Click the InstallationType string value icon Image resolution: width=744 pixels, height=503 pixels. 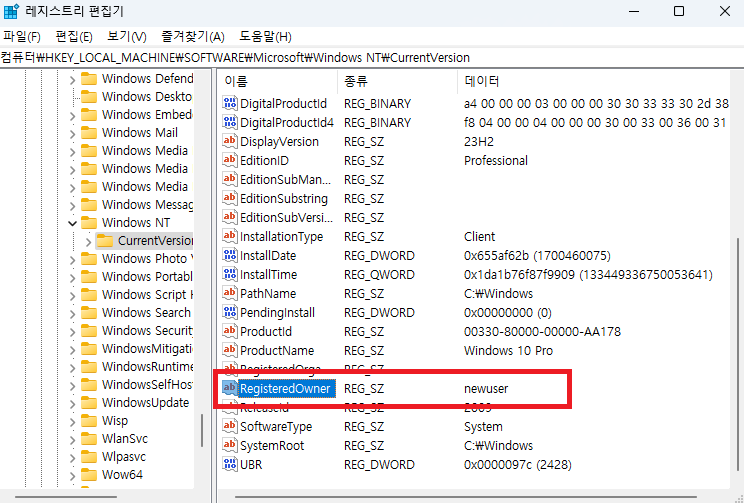(x=230, y=236)
